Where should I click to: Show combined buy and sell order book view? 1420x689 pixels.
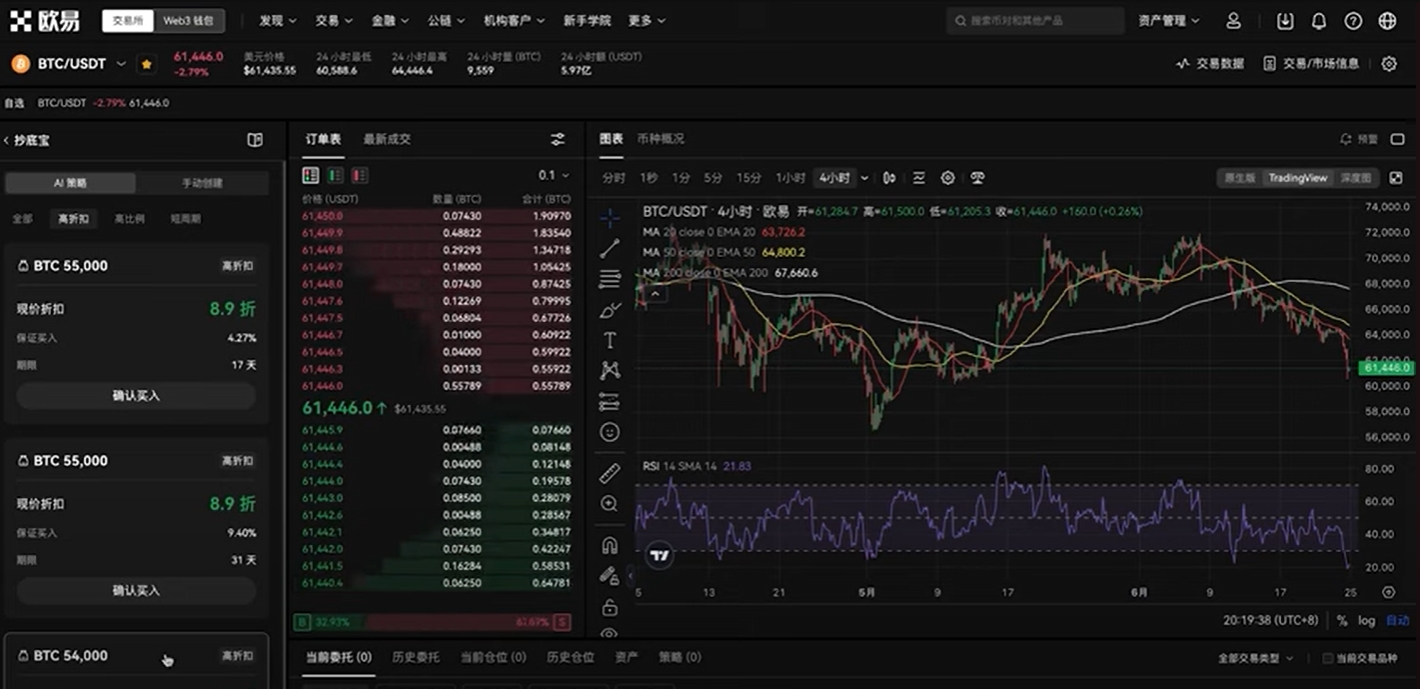point(311,175)
